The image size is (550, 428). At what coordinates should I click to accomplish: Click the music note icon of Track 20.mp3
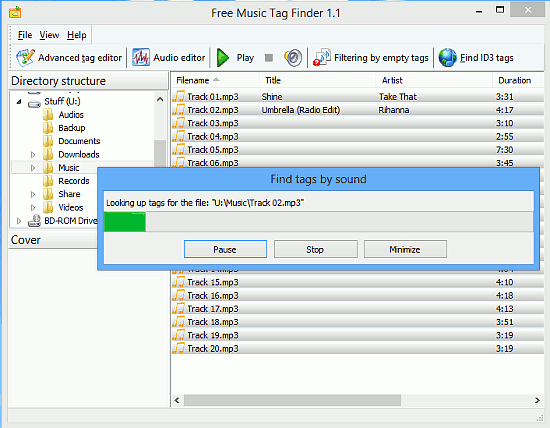coord(179,348)
